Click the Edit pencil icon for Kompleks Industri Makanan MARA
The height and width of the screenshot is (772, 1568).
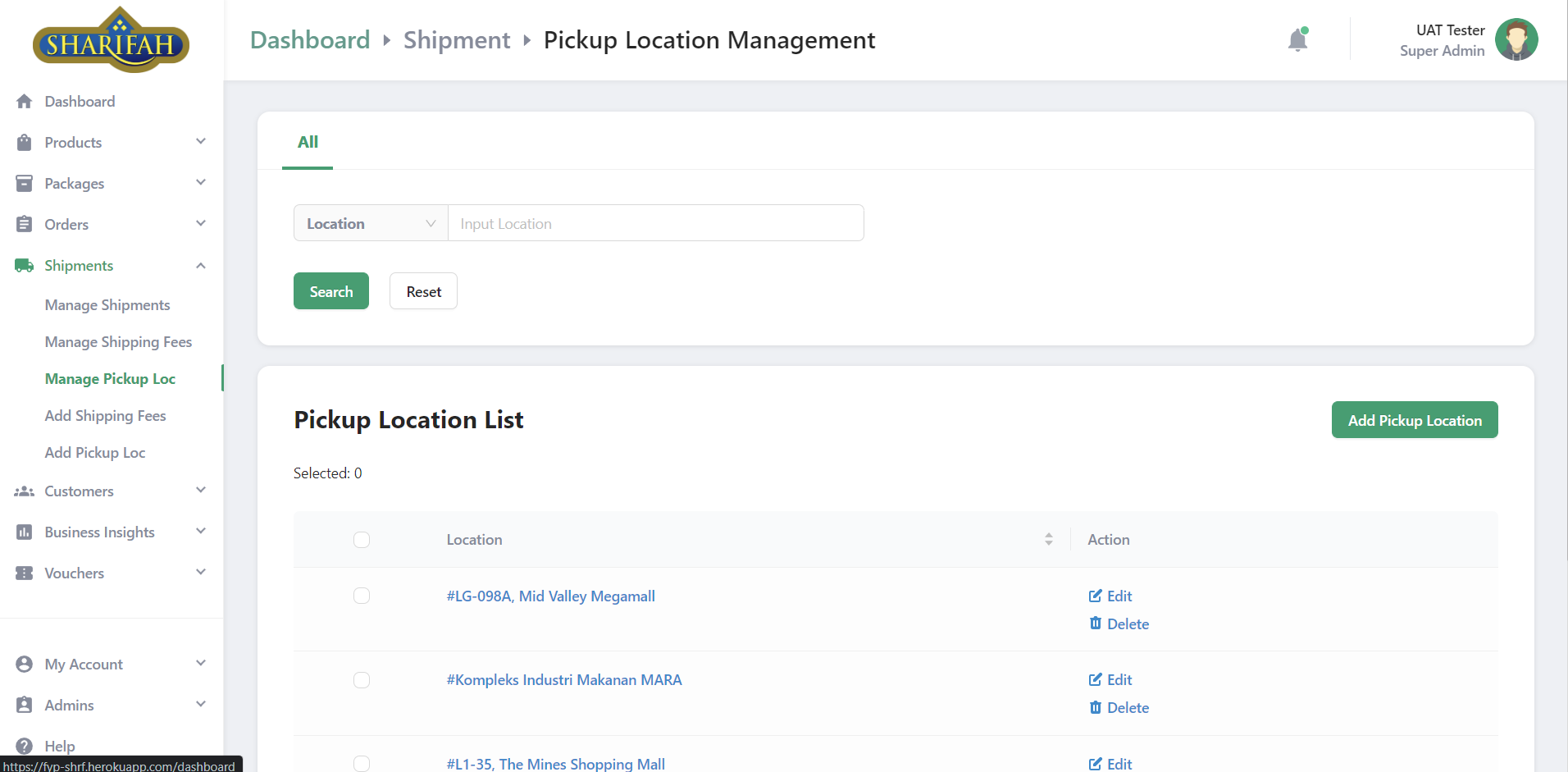pyautogui.click(x=1095, y=679)
